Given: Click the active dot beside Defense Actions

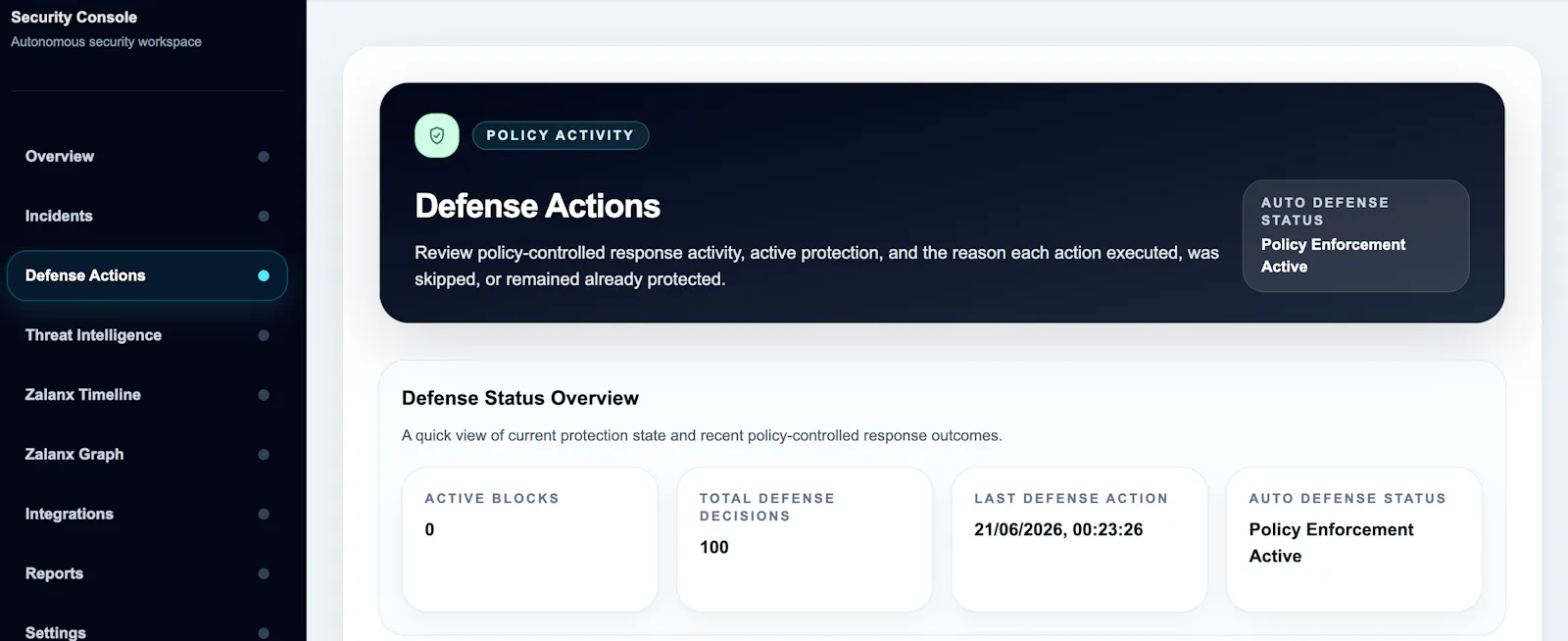Looking at the screenshot, I should click(264, 275).
